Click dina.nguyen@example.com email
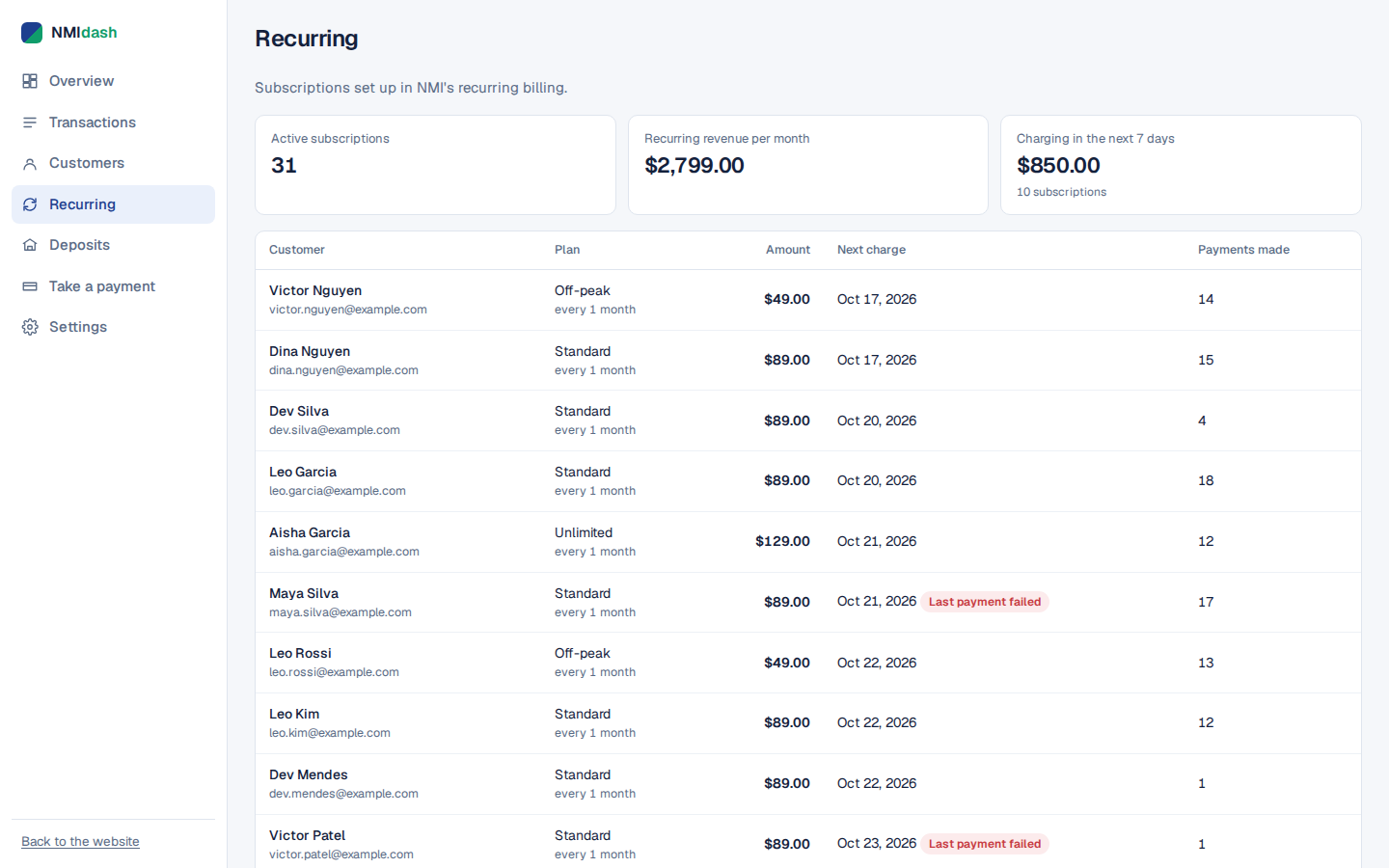Viewport: 1389px width, 868px height. (x=343, y=370)
